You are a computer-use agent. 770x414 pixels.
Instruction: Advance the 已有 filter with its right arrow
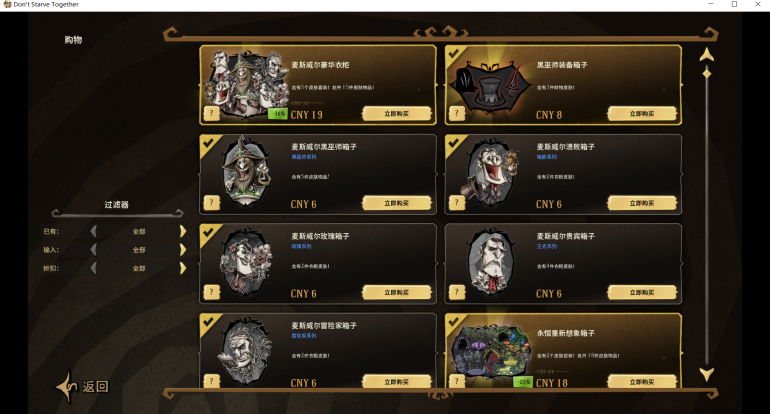(x=183, y=231)
